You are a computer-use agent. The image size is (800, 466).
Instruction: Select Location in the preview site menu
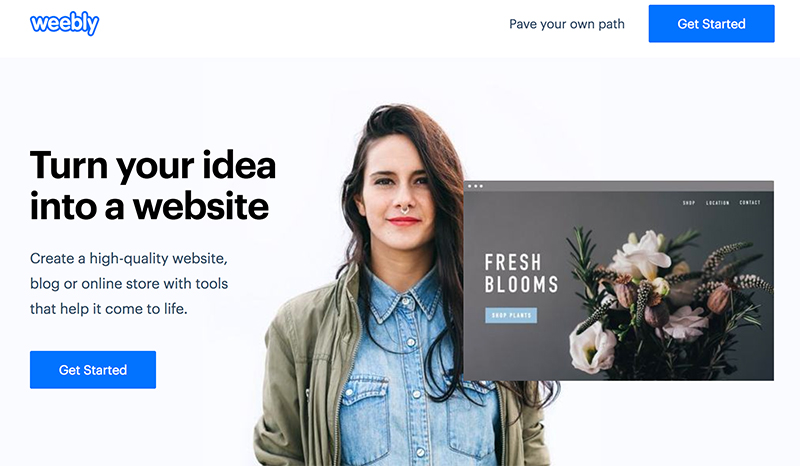pyautogui.click(x=717, y=203)
